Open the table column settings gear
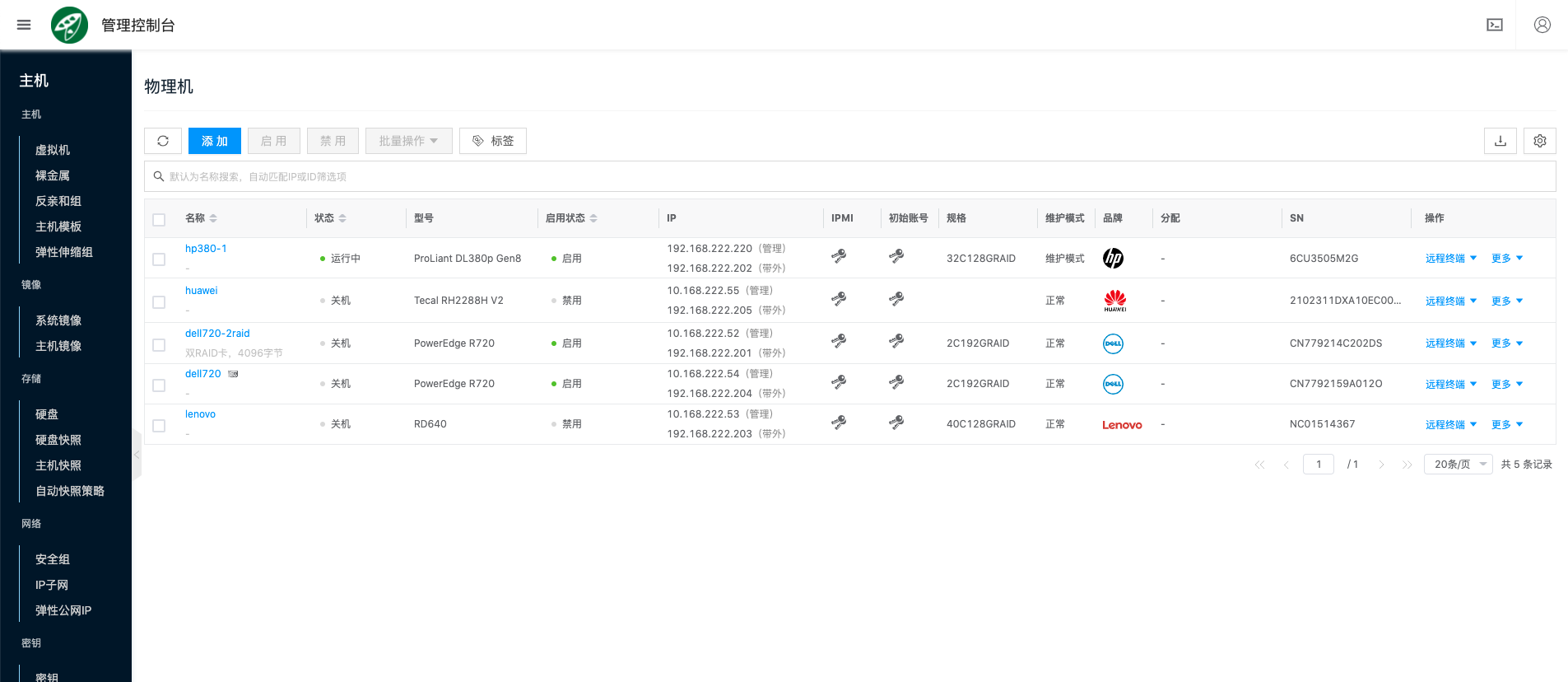Screen dimensions: 1568x682 click(1539, 141)
